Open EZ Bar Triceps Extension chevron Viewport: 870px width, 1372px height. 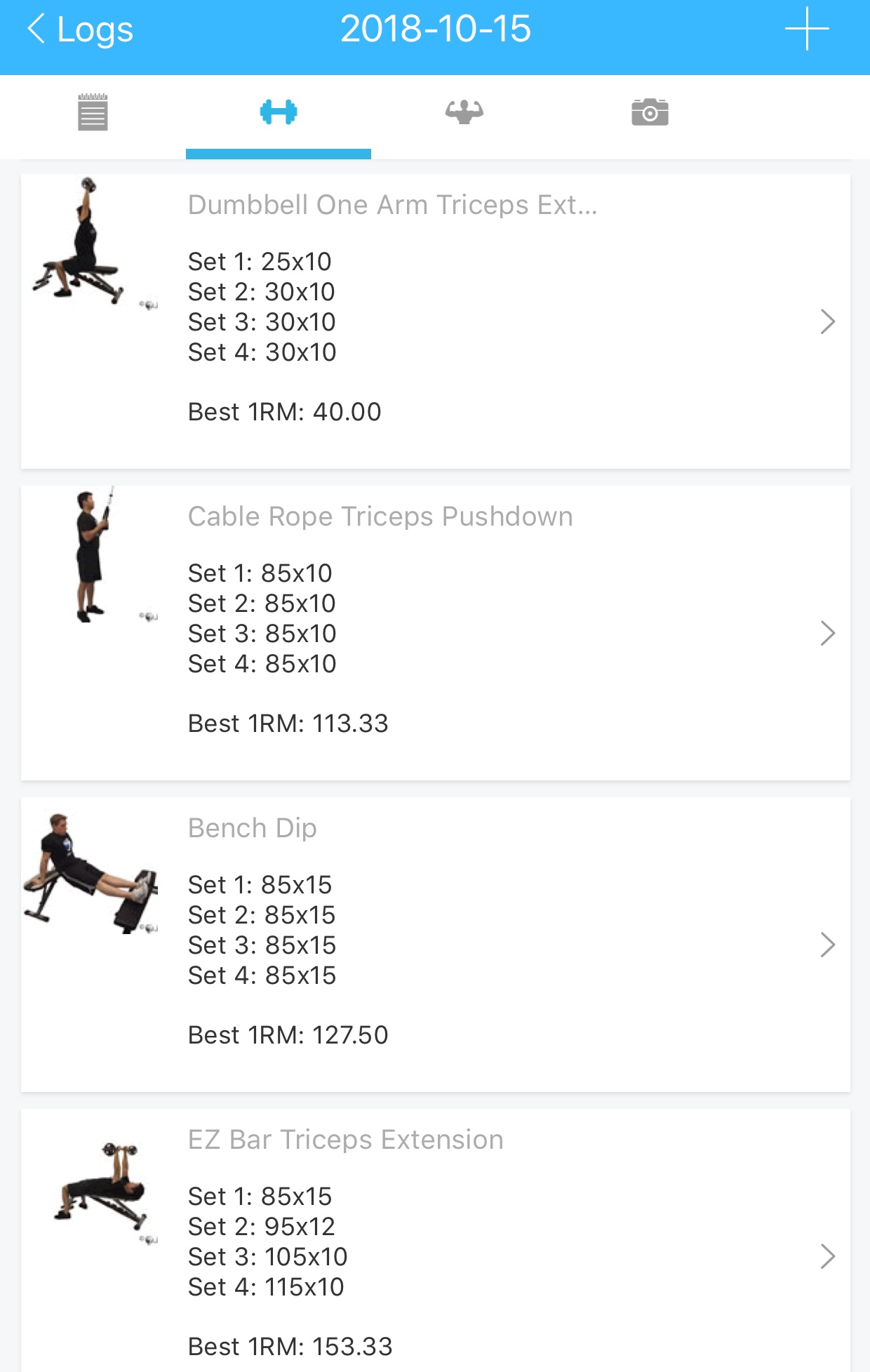[x=828, y=1256]
